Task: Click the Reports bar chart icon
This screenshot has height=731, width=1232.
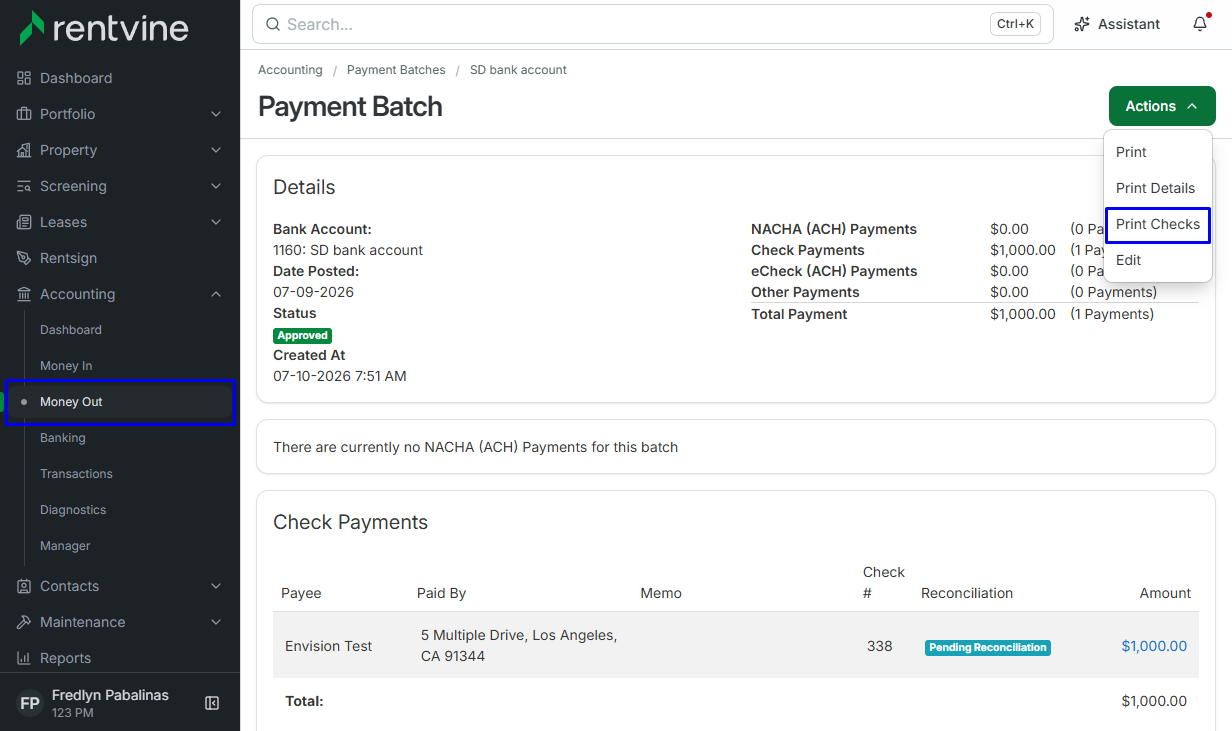Action: (25, 658)
